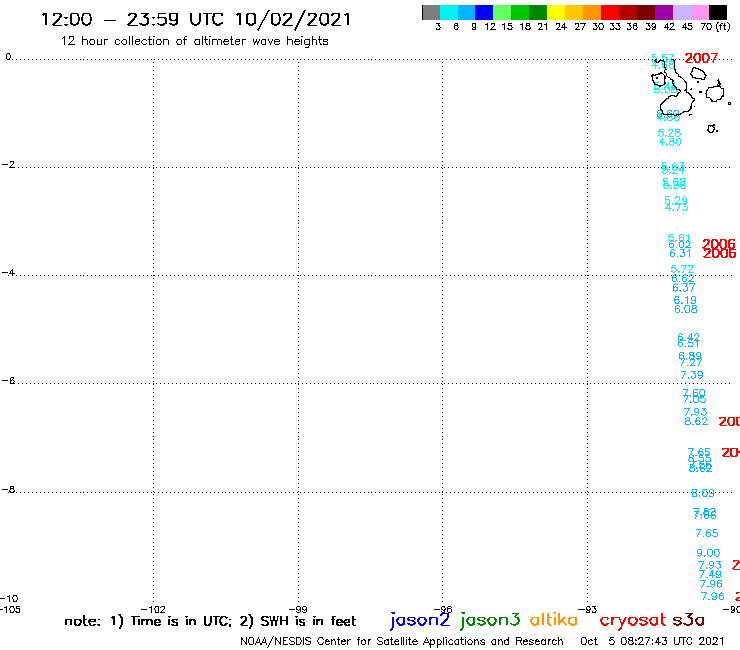Screen dimensions: 740x650
Task: Click the wave height value "8.09"
Action: 703,493
